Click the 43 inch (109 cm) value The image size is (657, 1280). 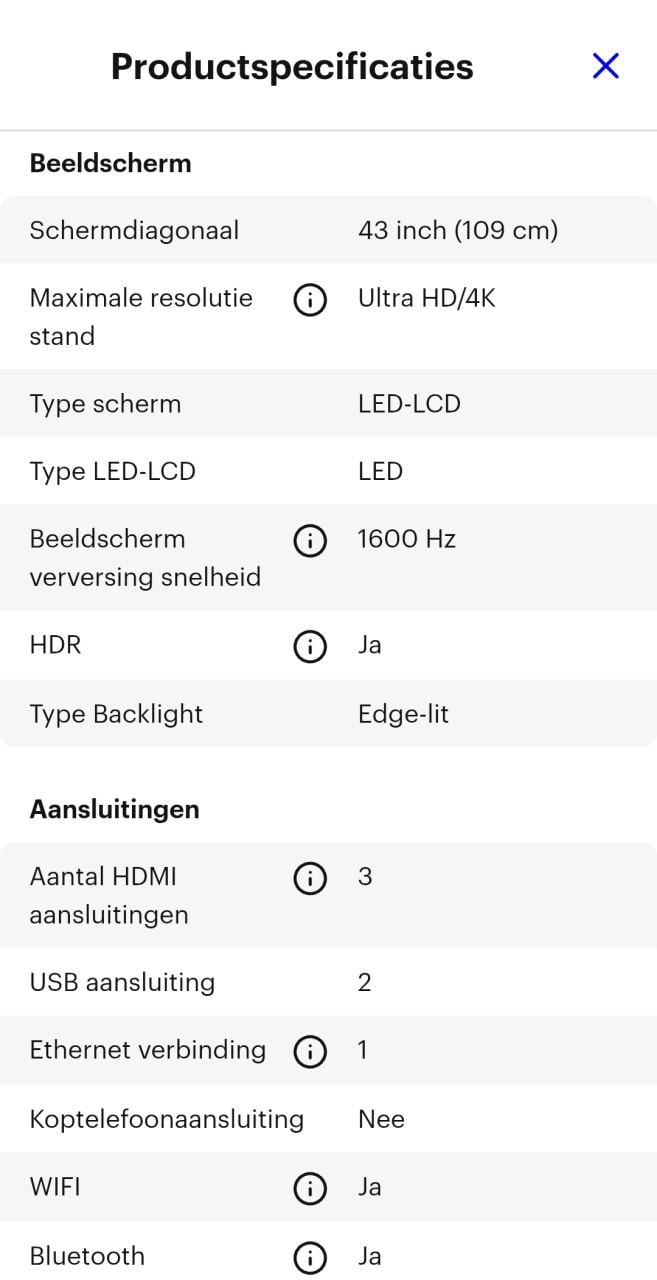coord(458,231)
